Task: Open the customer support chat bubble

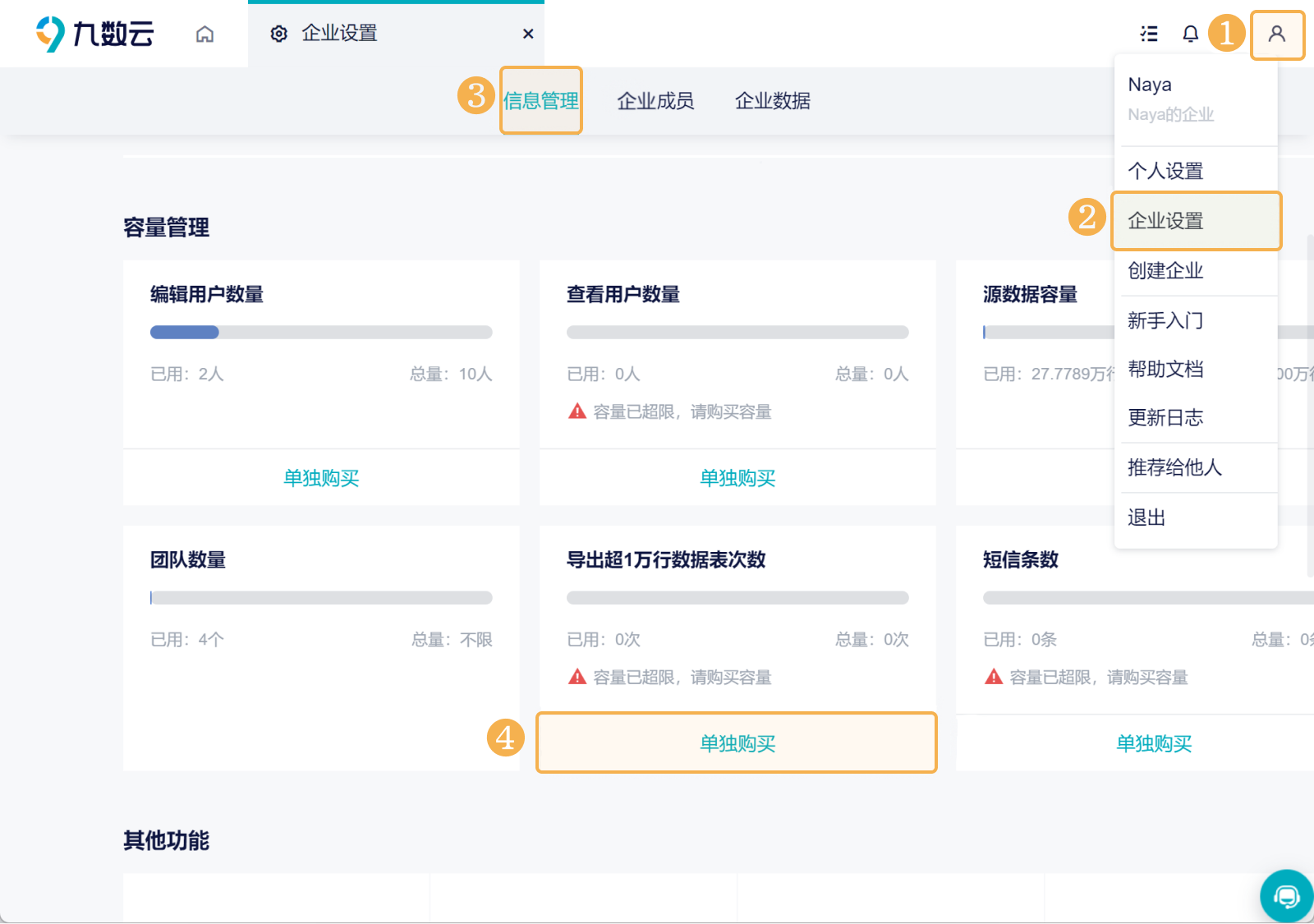Action: (x=1286, y=895)
